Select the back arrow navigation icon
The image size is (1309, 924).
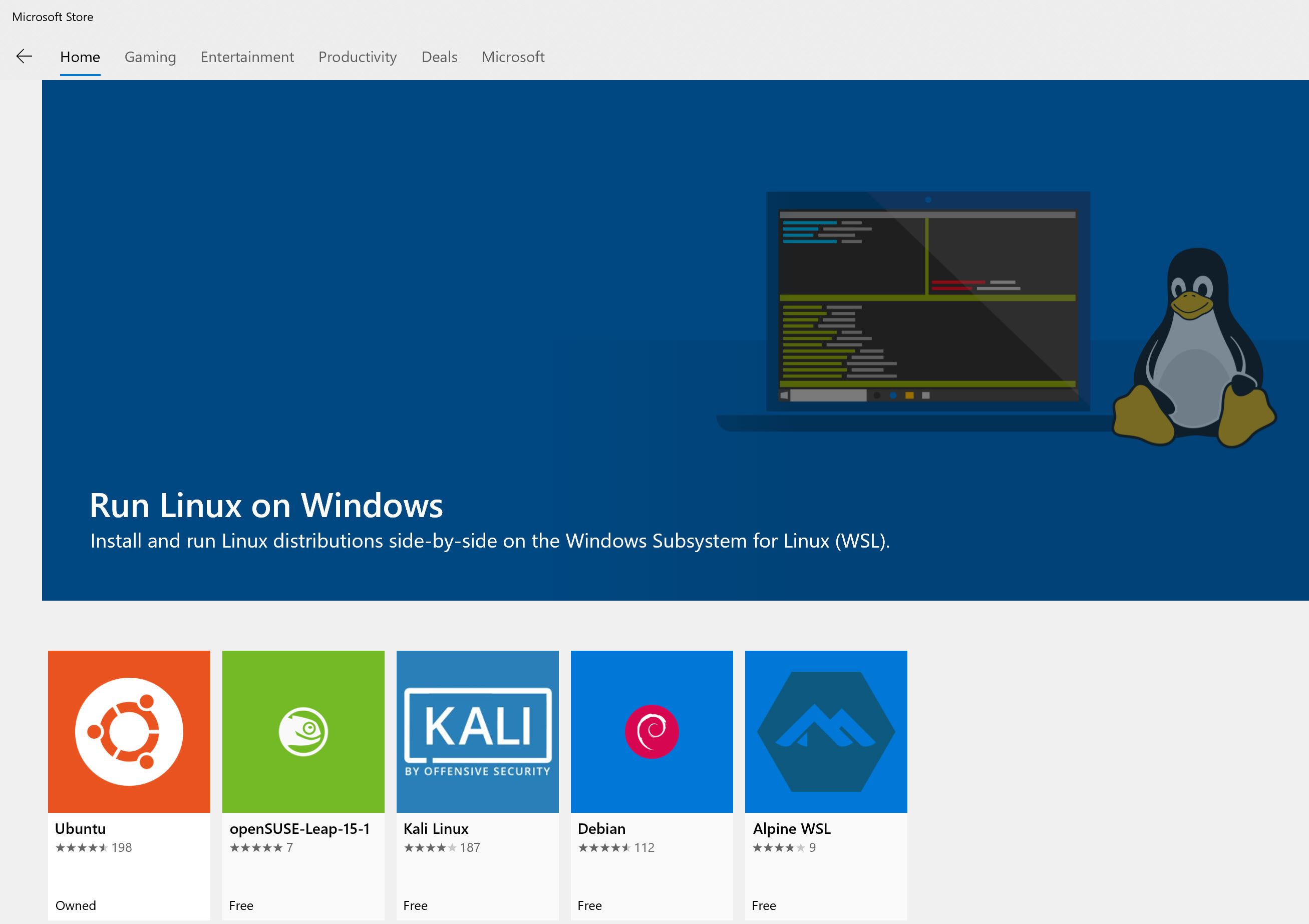click(x=24, y=57)
